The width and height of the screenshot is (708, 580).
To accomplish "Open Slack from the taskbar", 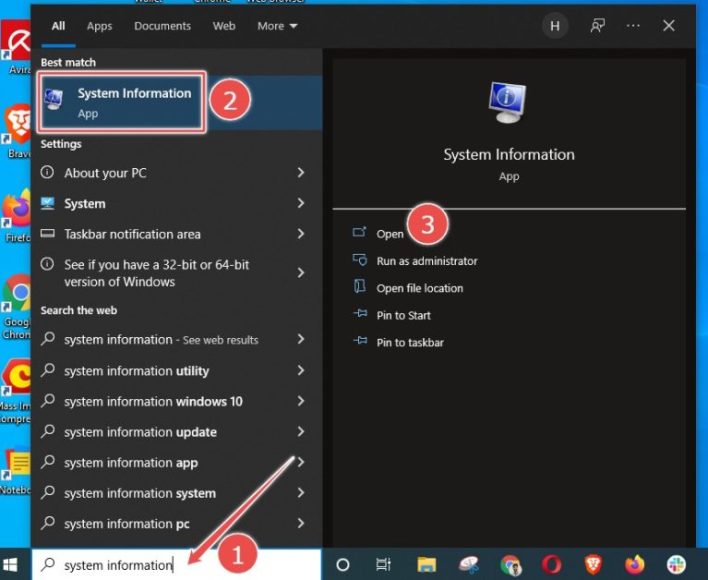I will 676,564.
